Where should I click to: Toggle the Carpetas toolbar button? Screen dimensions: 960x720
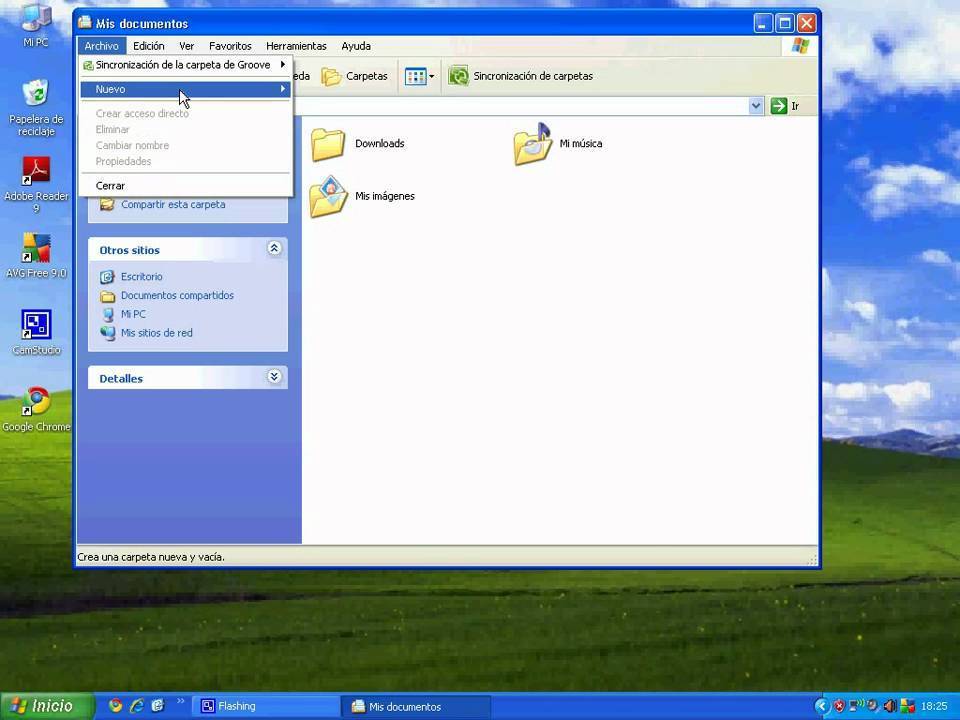click(x=355, y=76)
